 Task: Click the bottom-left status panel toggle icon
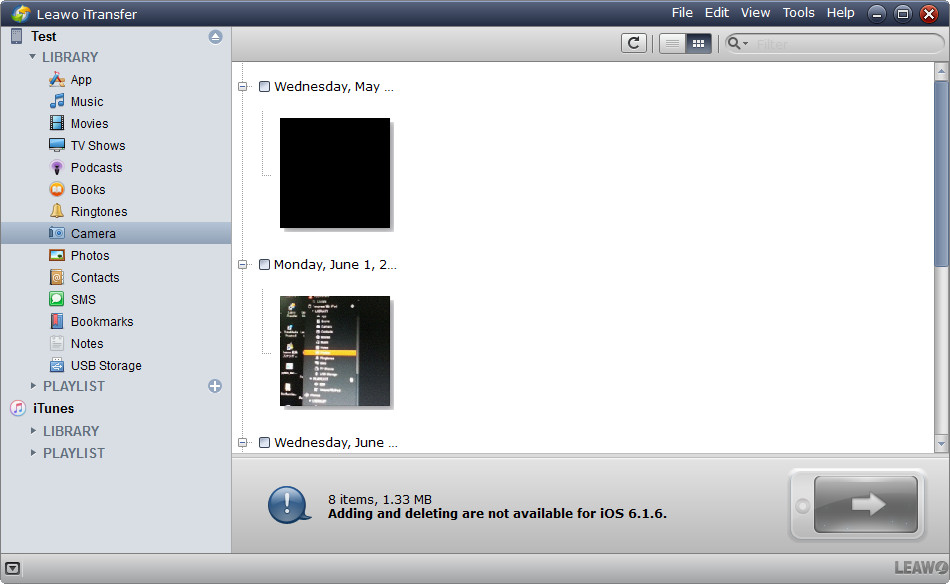[x=13, y=568]
